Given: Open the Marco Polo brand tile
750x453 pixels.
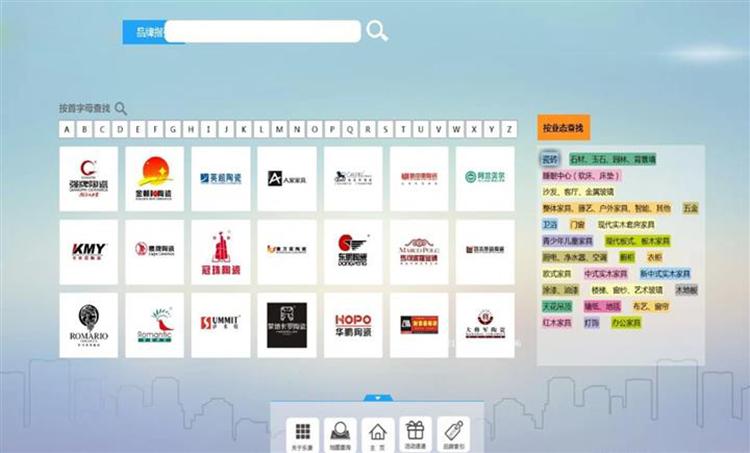Looking at the screenshot, I should click(x=419, y=249).
